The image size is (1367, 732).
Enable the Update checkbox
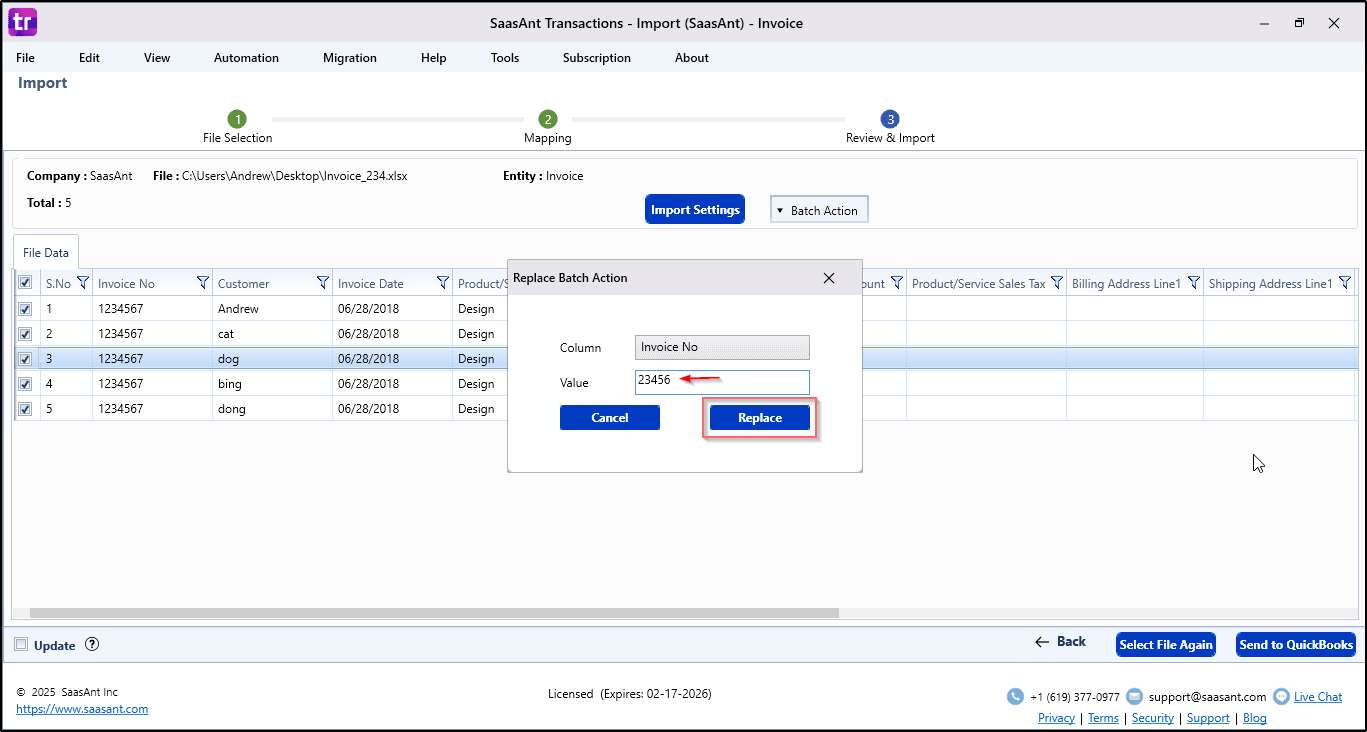(x=22, y=645)
